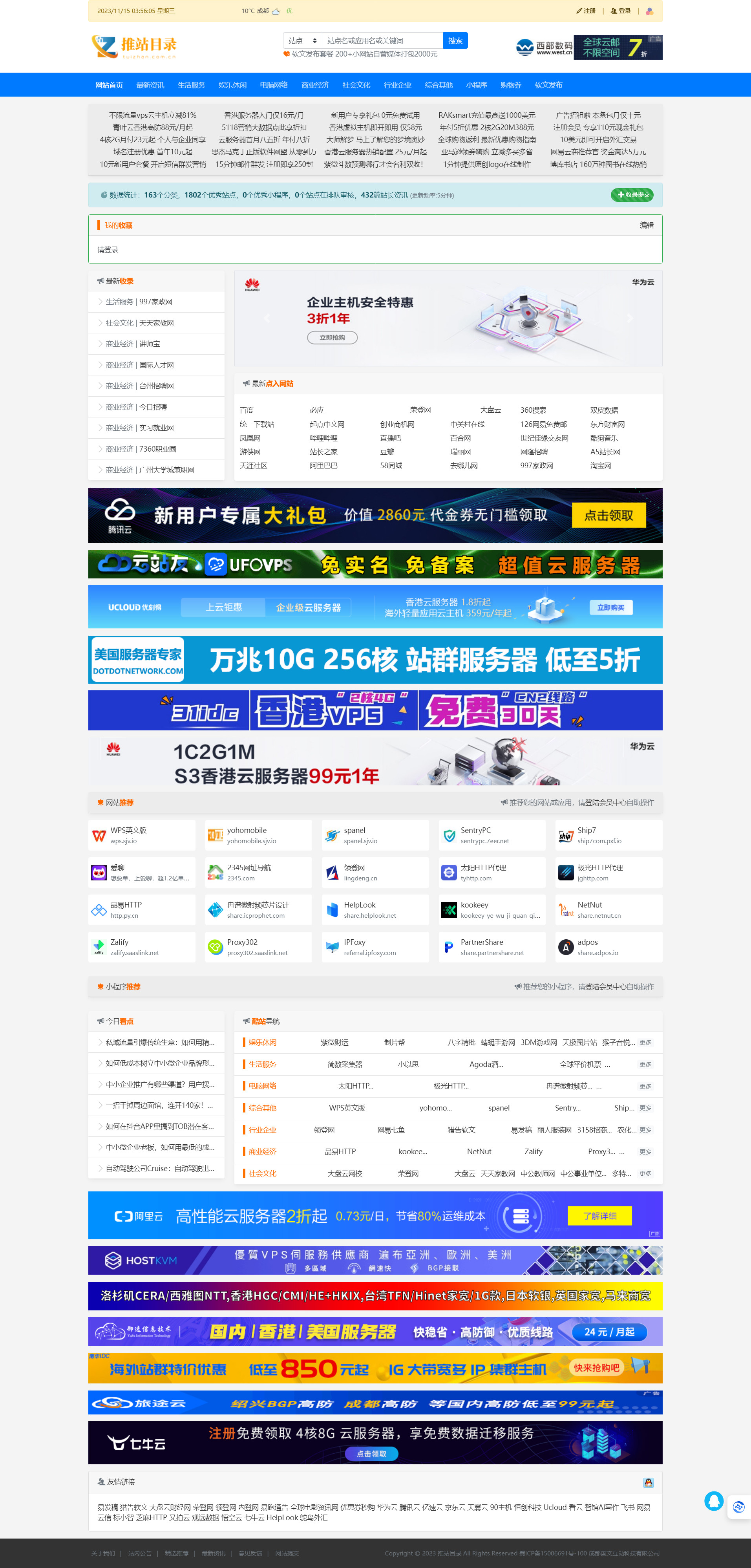Image resolution: width=751 pixels, height=1568 pixels.
Task: Click the 推站目录 site logo
Action: [x=135, y=46]
